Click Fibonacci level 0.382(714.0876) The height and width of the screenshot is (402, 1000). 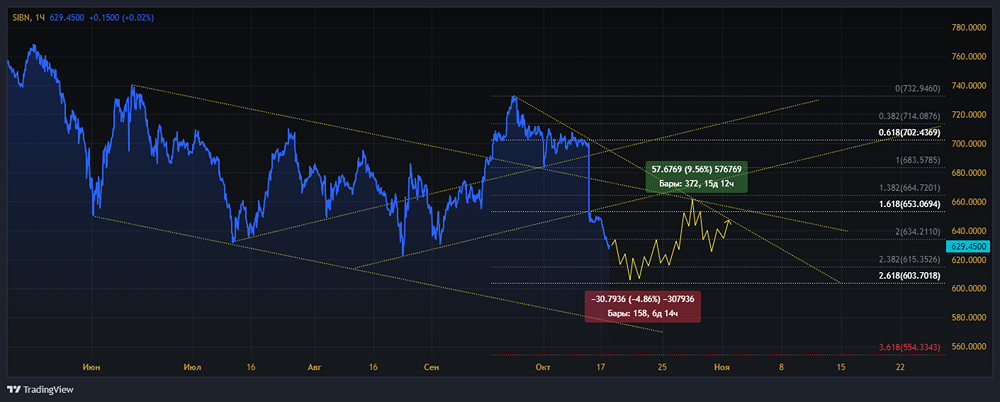click(x=911, y=116)
